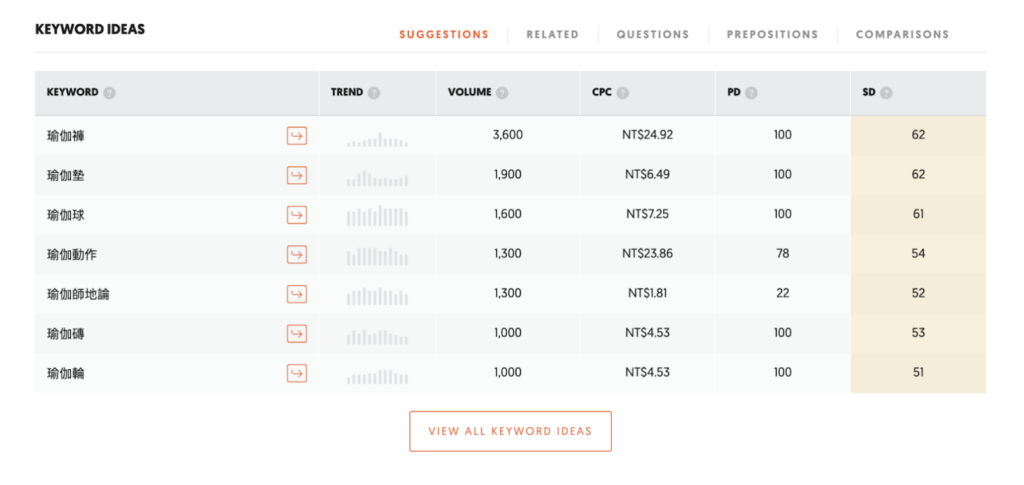The width and height of the screenshot is (1024, 485).
Task: Open arrow icon for 瑜伽師地論 keyword
Action: coord(296,294)
